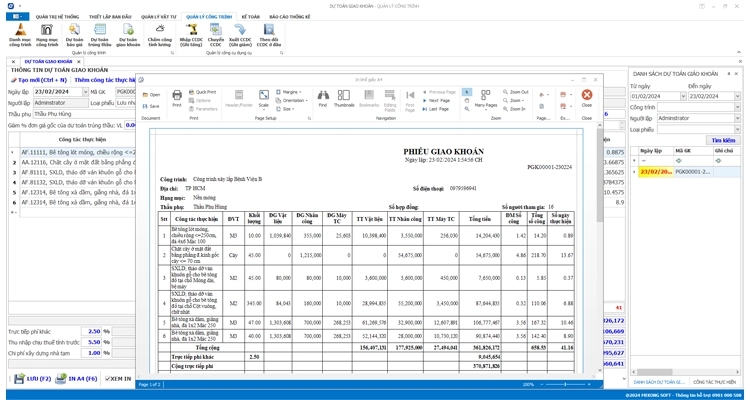
Task: Open Danh mục công trình icon
Action: coord(20,35)
